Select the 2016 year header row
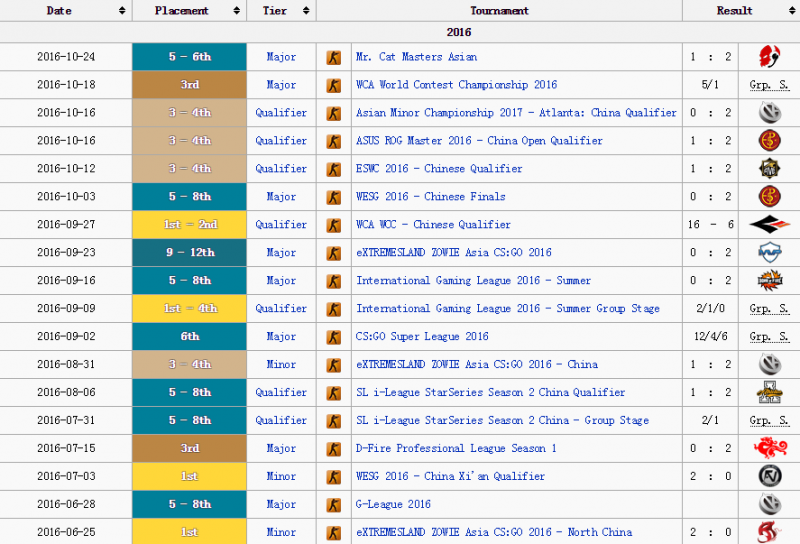 [400, 32]
